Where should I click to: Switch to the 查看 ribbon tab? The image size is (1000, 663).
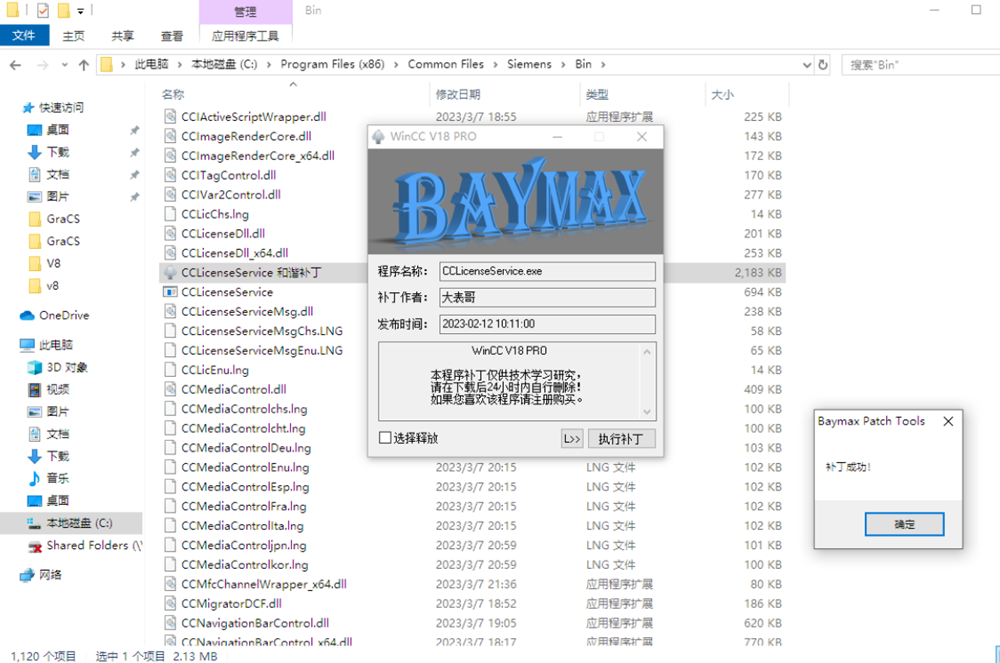coord(172,36)
